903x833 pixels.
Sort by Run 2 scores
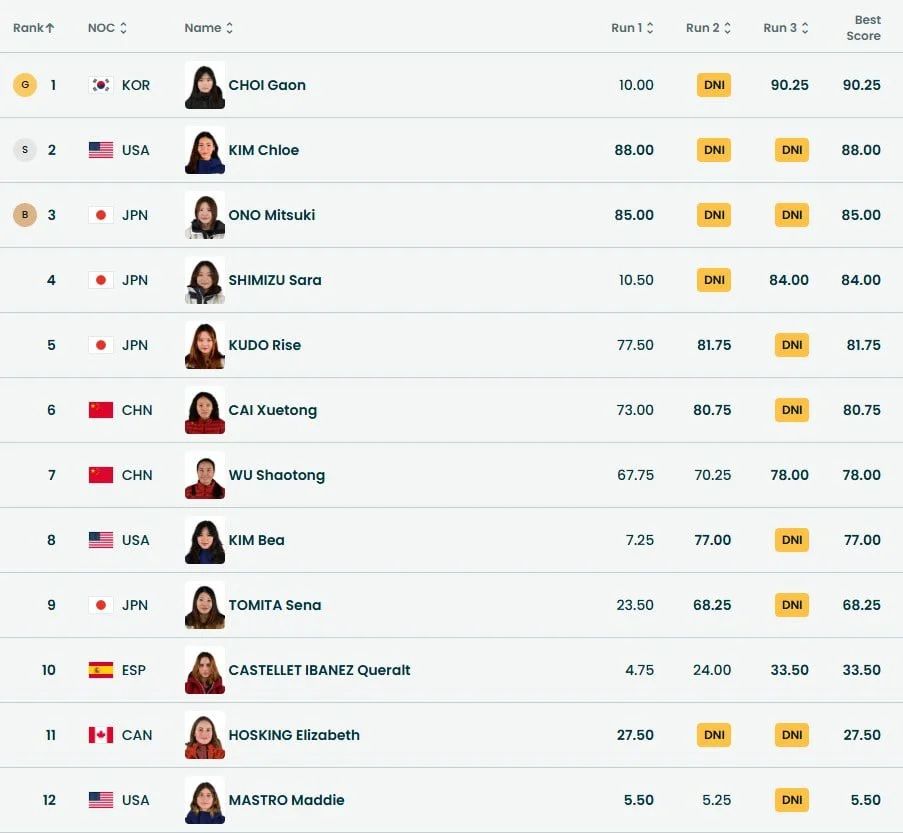point(708,28)
